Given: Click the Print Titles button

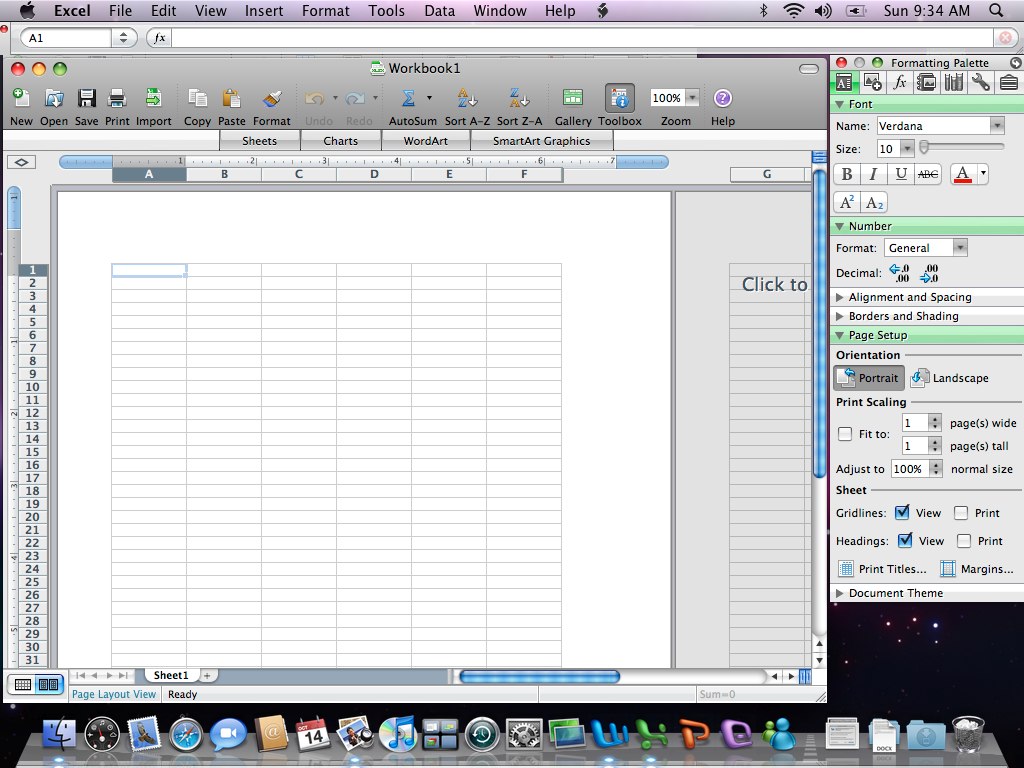Looking at the screenshot, I should click(x=882, y=569).
